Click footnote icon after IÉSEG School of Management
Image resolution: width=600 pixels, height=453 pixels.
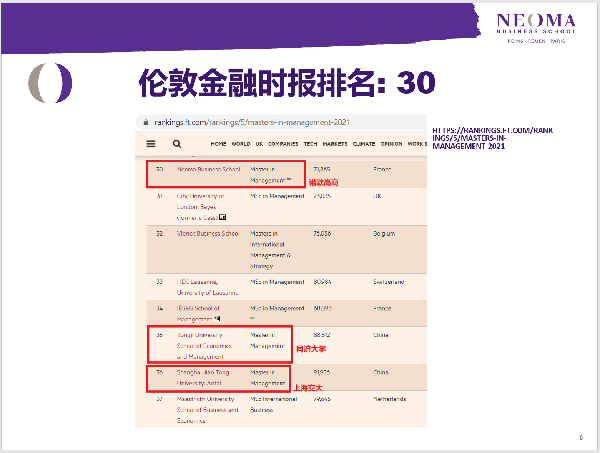(x=217, y=318)
